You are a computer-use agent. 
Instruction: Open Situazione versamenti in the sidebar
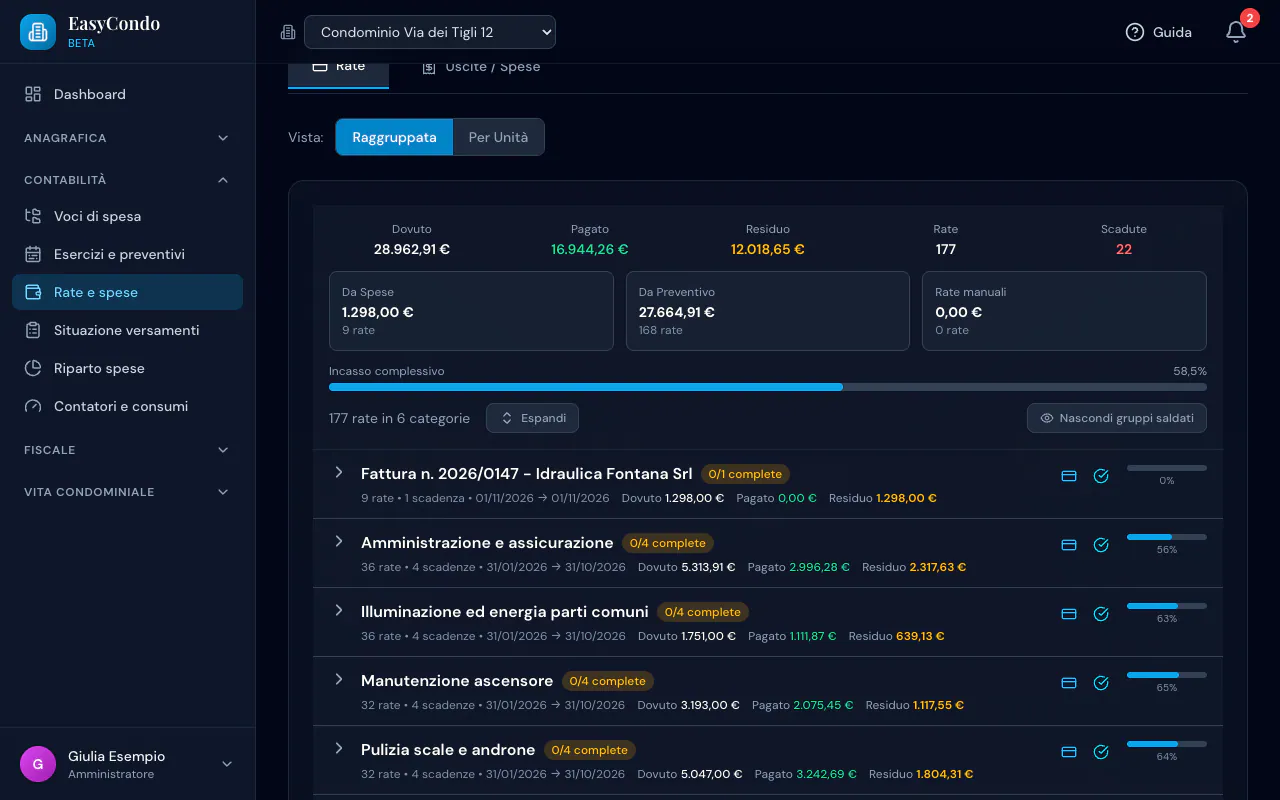click(127, 330)
